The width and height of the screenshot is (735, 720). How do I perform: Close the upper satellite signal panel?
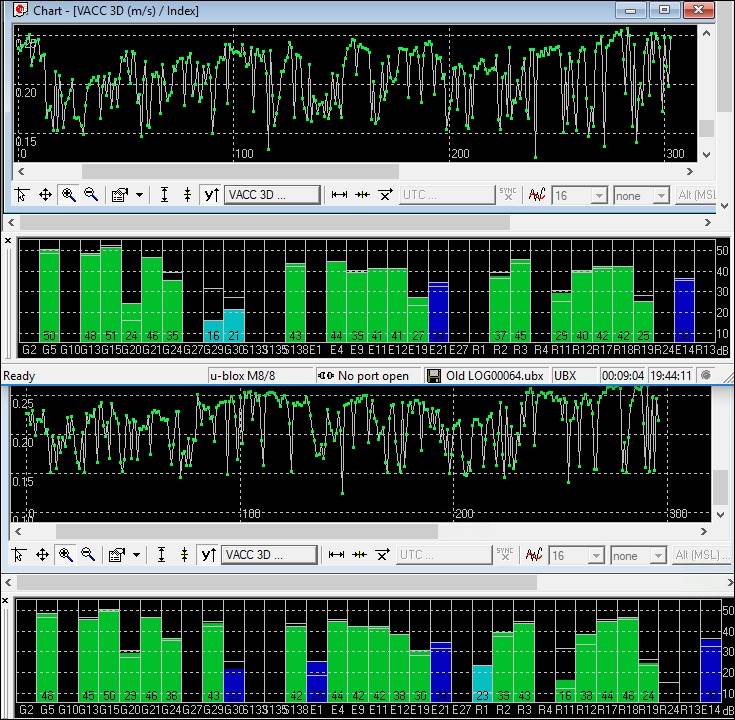coord(9,241)
